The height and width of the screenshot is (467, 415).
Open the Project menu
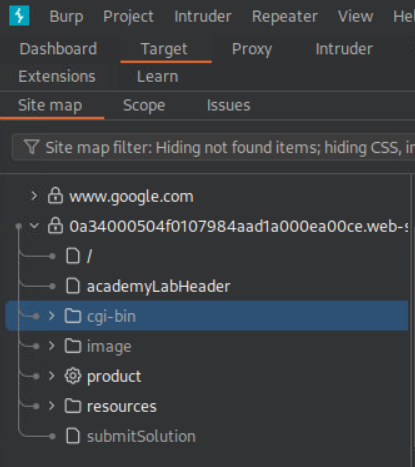tap(128, 16)
